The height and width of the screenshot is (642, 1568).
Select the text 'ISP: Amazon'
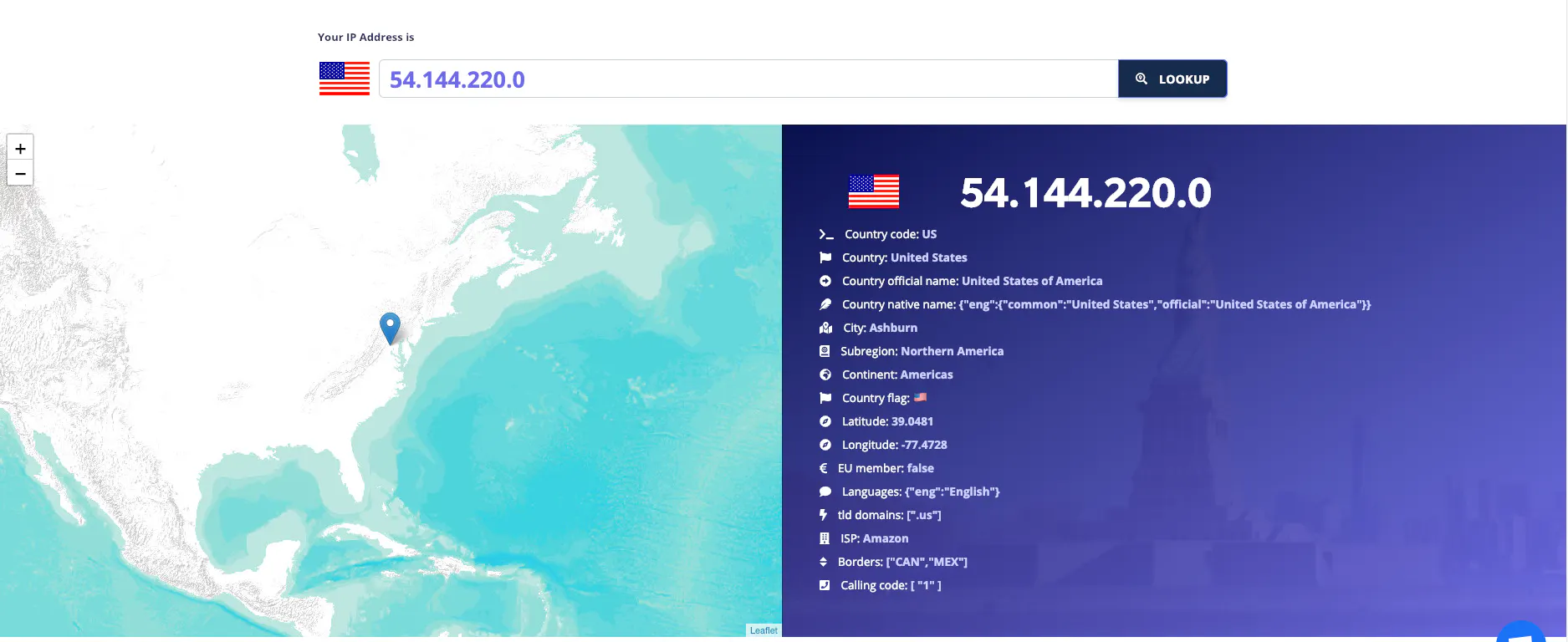(x=875, y=538)
